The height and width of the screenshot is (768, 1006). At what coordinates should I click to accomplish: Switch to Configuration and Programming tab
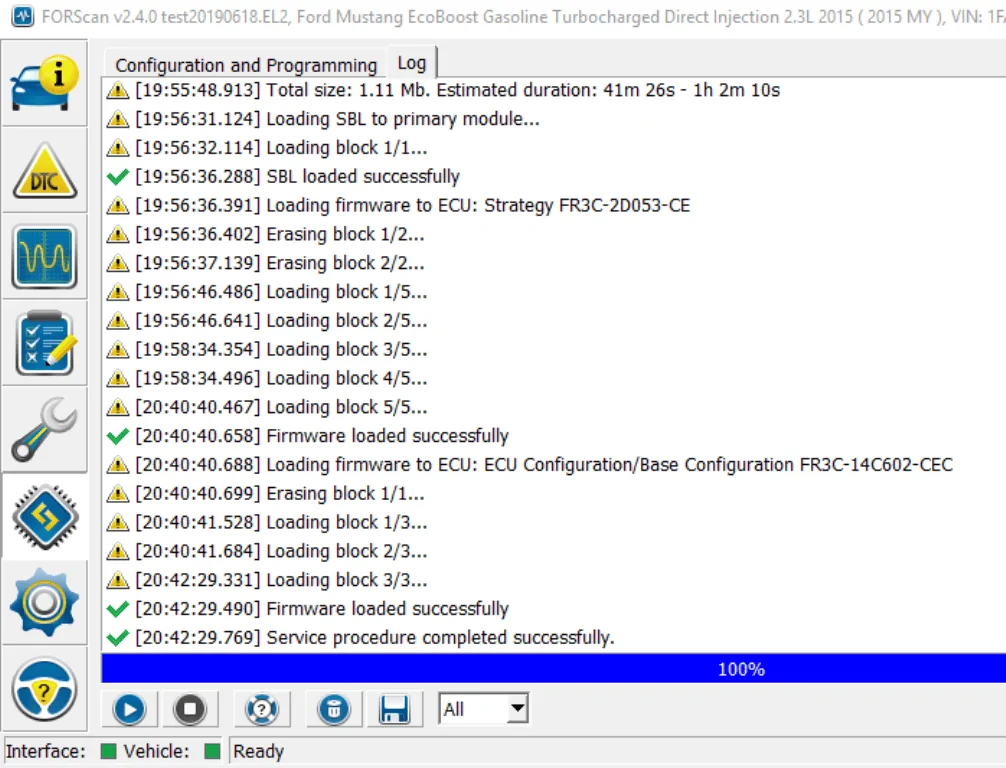[246, 65]
